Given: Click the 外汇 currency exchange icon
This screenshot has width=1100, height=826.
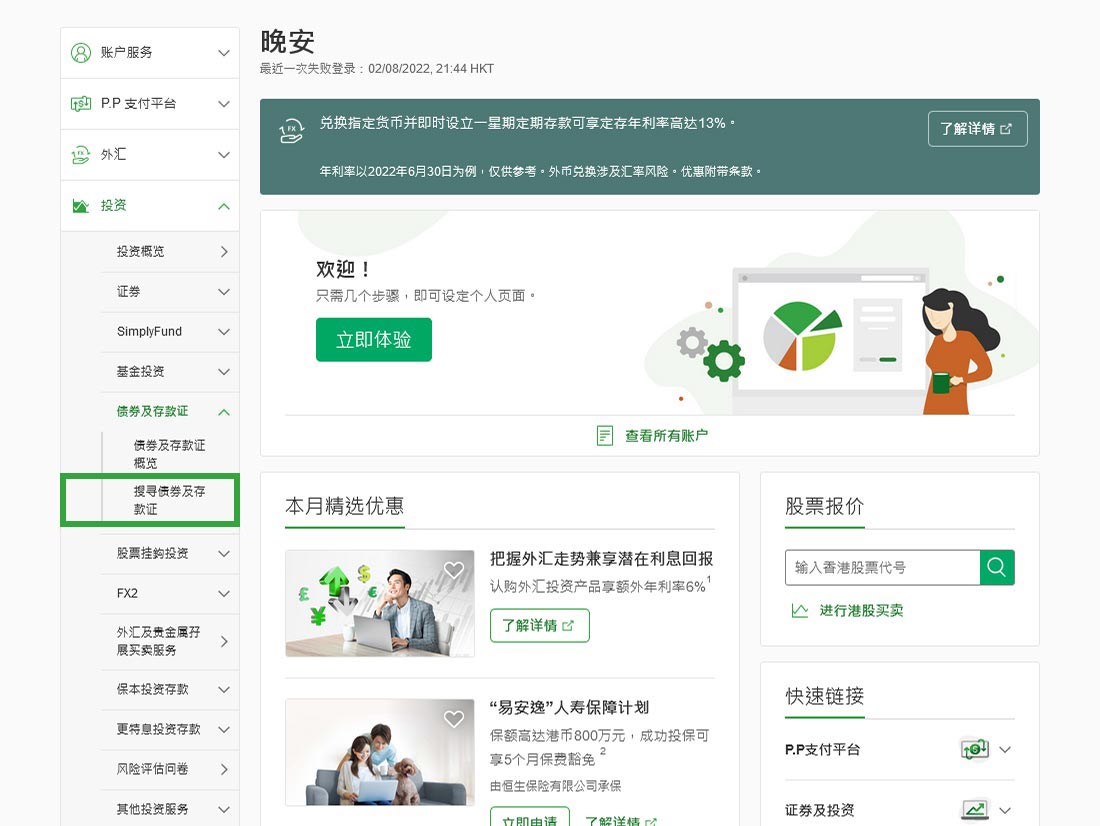Looking at the screenshot, I should coord(81,154).
